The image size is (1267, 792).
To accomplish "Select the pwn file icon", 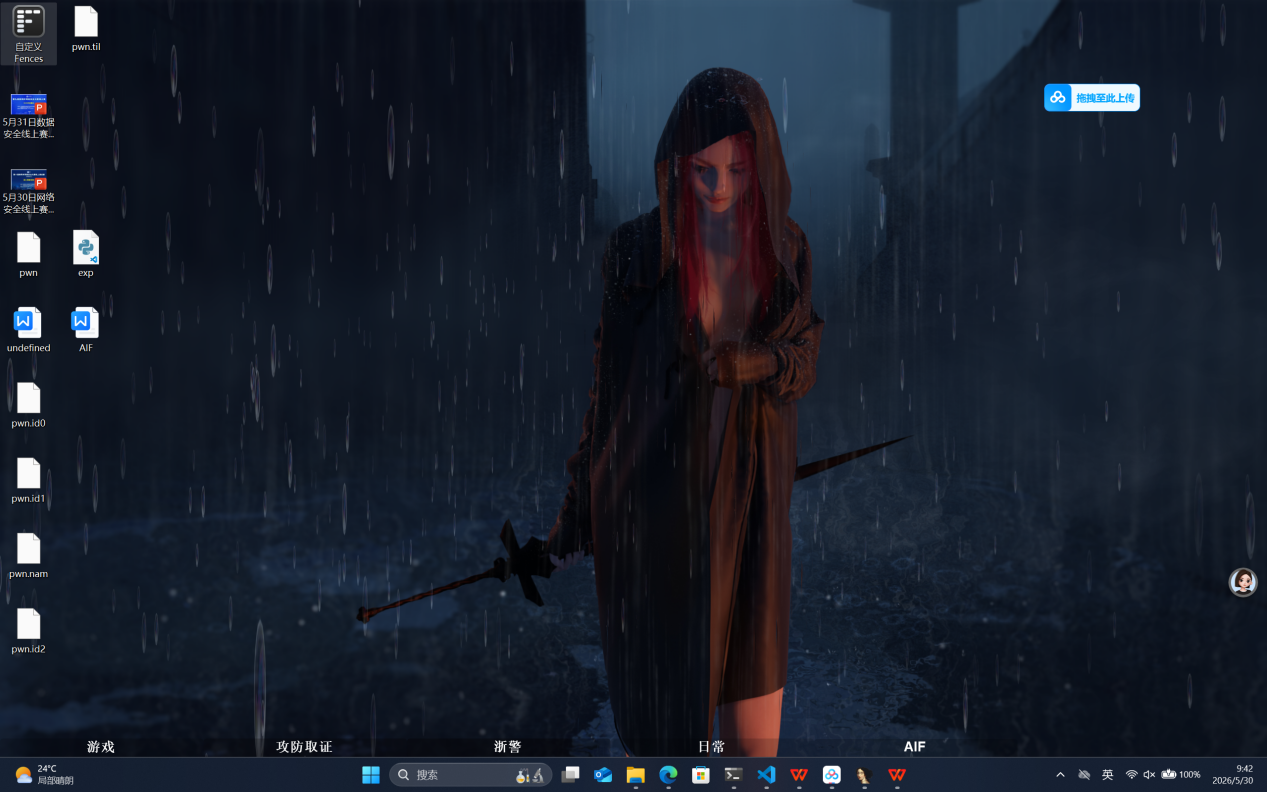I will (28, 255).
